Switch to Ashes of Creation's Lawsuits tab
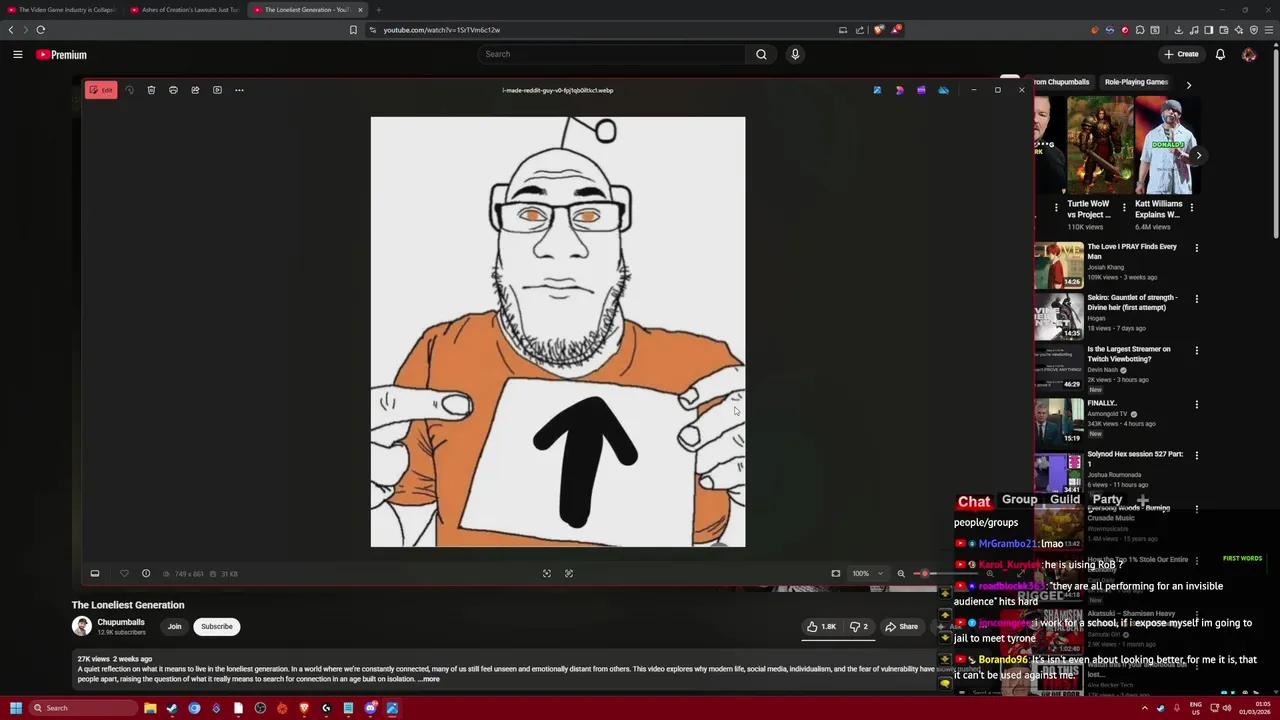The image size is (1280, 720). tap(185, 10)
